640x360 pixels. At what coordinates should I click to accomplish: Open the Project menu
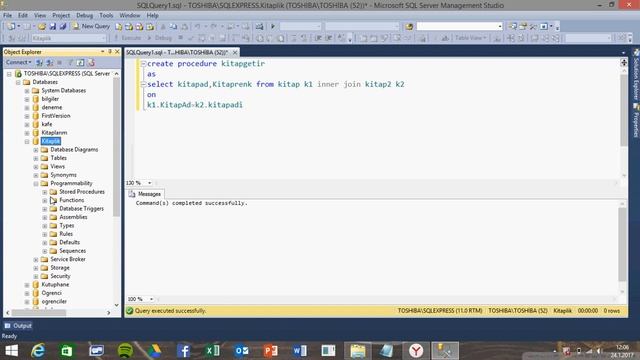point(61,15)
